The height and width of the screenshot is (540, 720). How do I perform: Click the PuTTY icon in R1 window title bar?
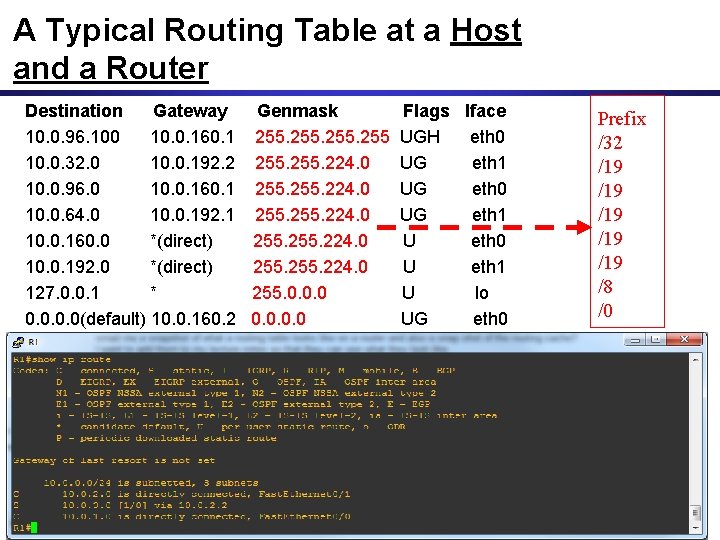18,342
